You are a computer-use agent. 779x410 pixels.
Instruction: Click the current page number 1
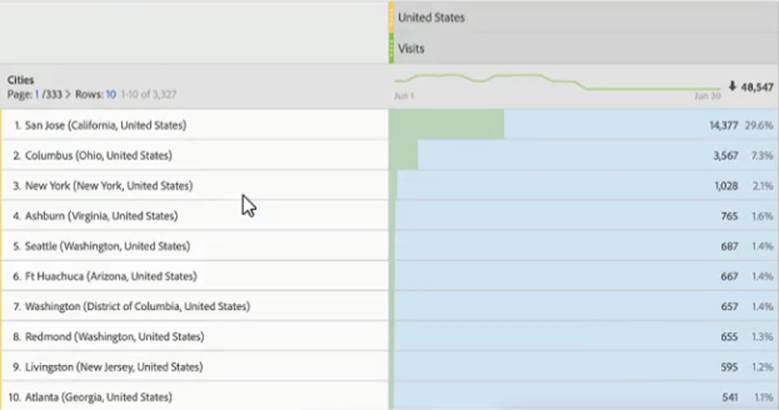37,93
